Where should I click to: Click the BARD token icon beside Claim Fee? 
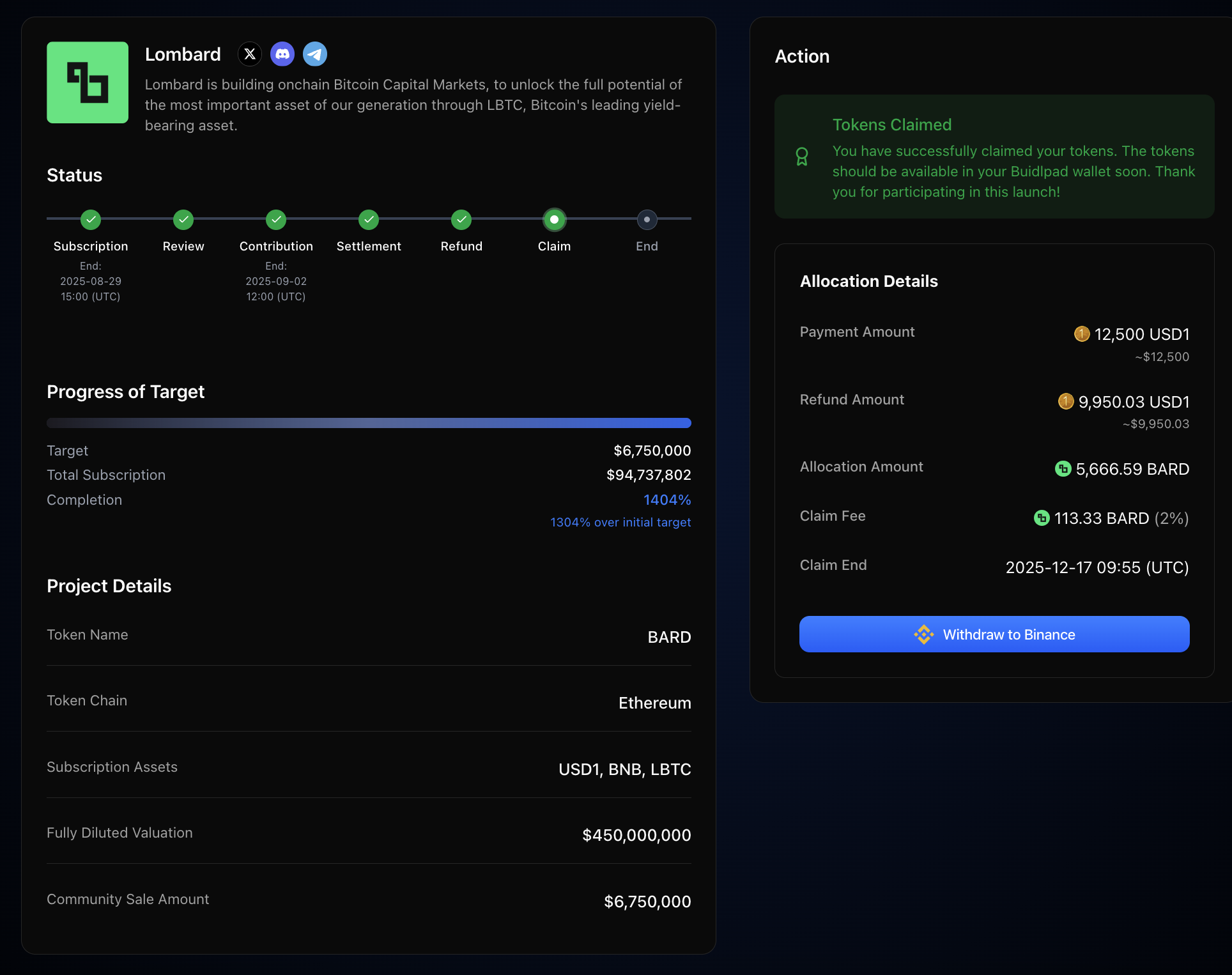click(1042, 518)
